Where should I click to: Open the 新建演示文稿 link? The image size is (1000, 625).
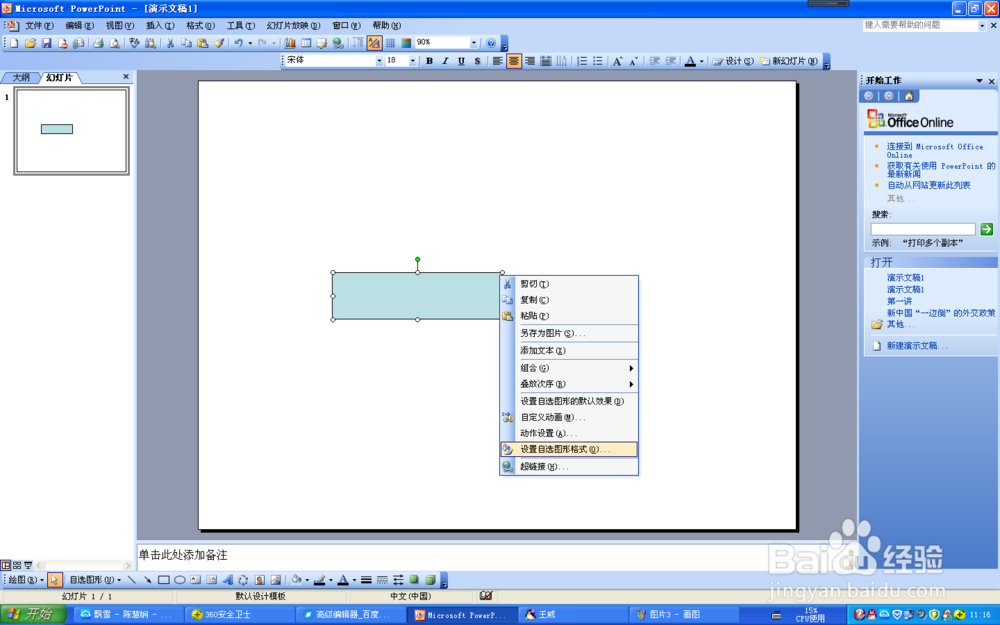pos(917,346)
